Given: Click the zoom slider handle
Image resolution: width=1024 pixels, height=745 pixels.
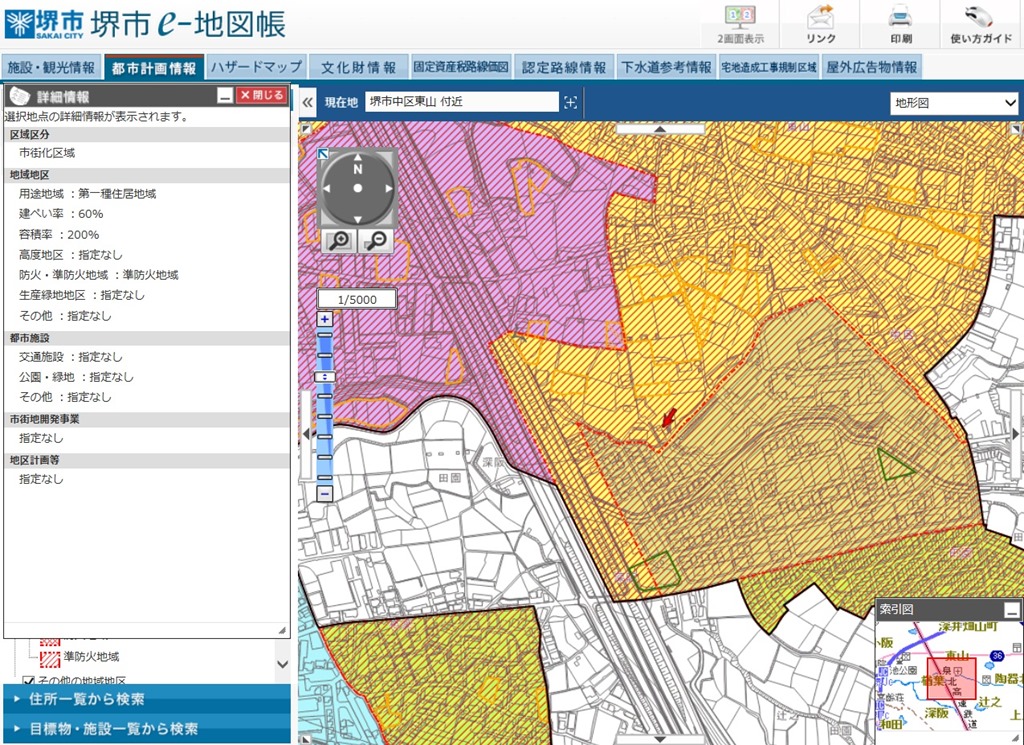Looking at the screenshot, I should coord(325,377).
